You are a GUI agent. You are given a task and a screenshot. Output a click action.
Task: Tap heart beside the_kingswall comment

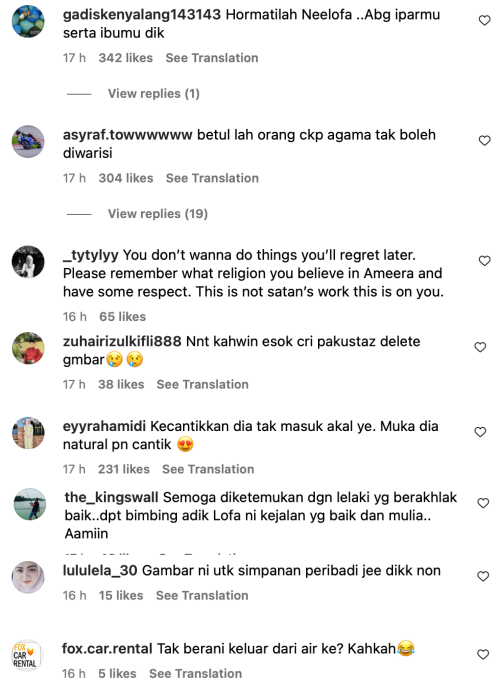click(483, 503)
